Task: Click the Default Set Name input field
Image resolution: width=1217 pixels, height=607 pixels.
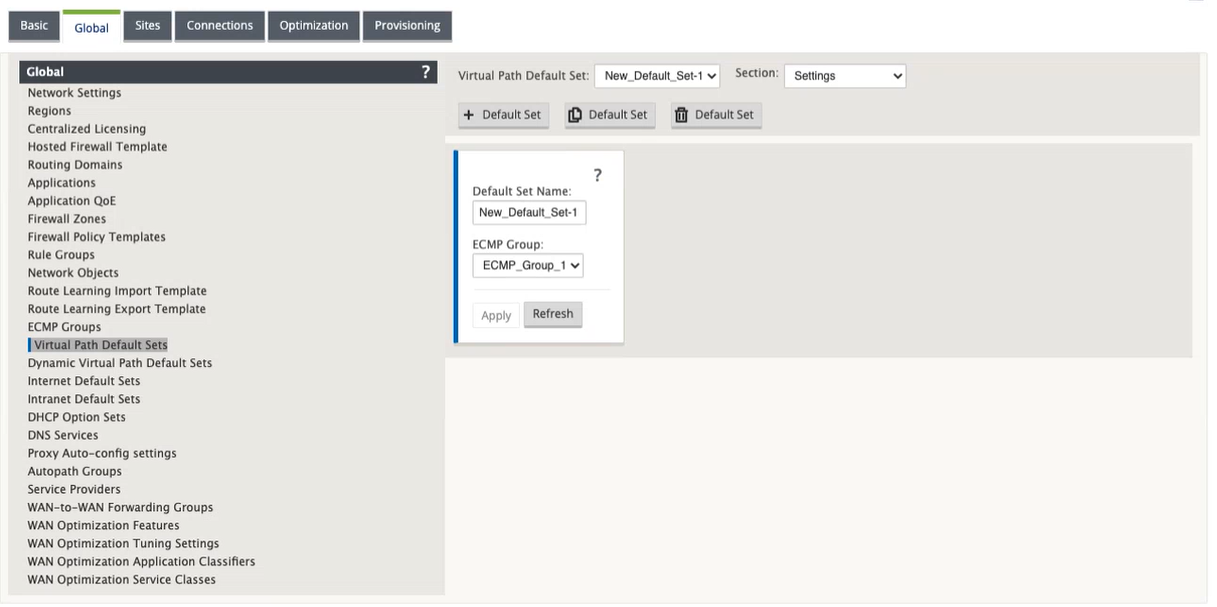Action: tap(529, 212)
